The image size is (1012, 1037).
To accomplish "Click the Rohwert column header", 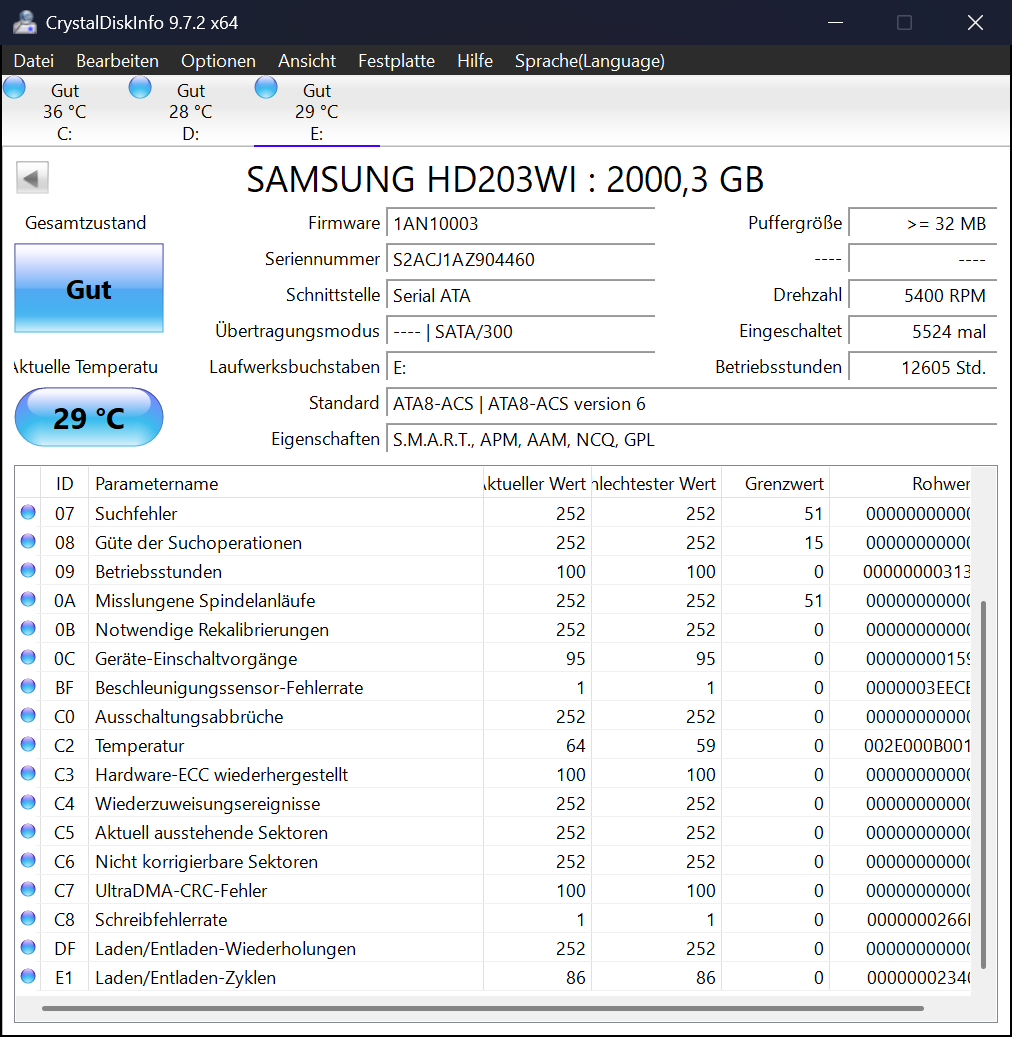I will [x=900, y=483].
